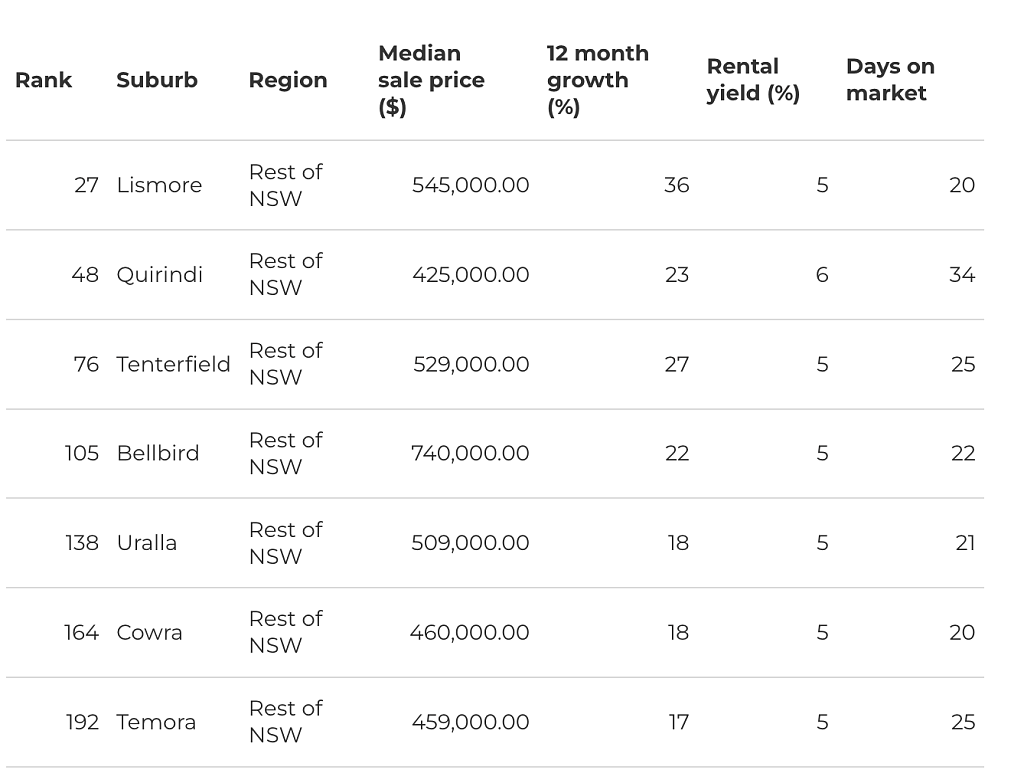The width and height of the screenshot is (1024, 783).
Task: Click the Median sale price header
Action: coord(431,80)
